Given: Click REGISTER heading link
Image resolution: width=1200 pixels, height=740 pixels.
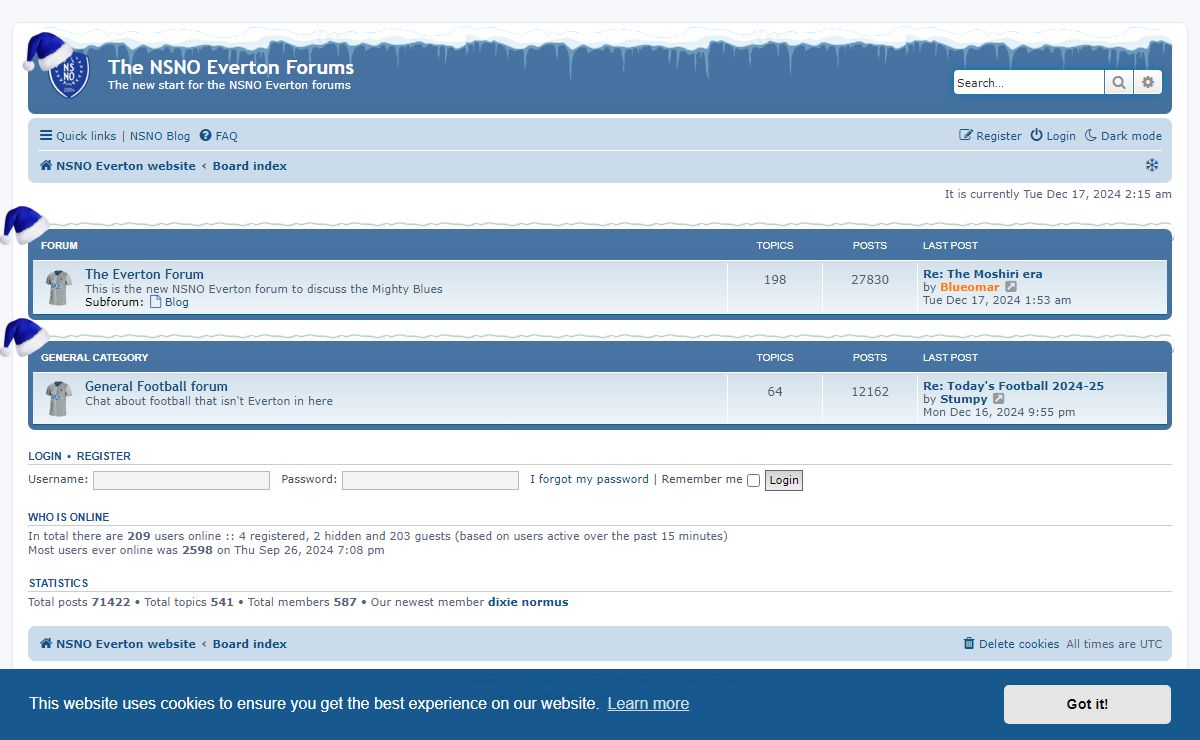Looking at the screenshot, I should coord(104,456).
